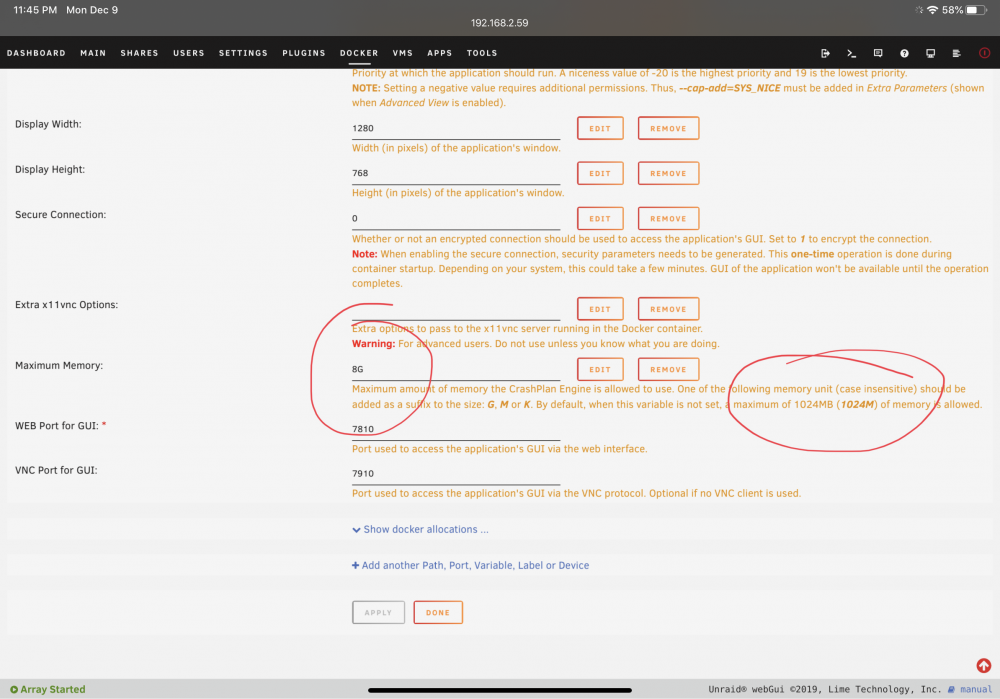
Task: Open the feedback speech-bubble icon
Action: click(878, 53)
